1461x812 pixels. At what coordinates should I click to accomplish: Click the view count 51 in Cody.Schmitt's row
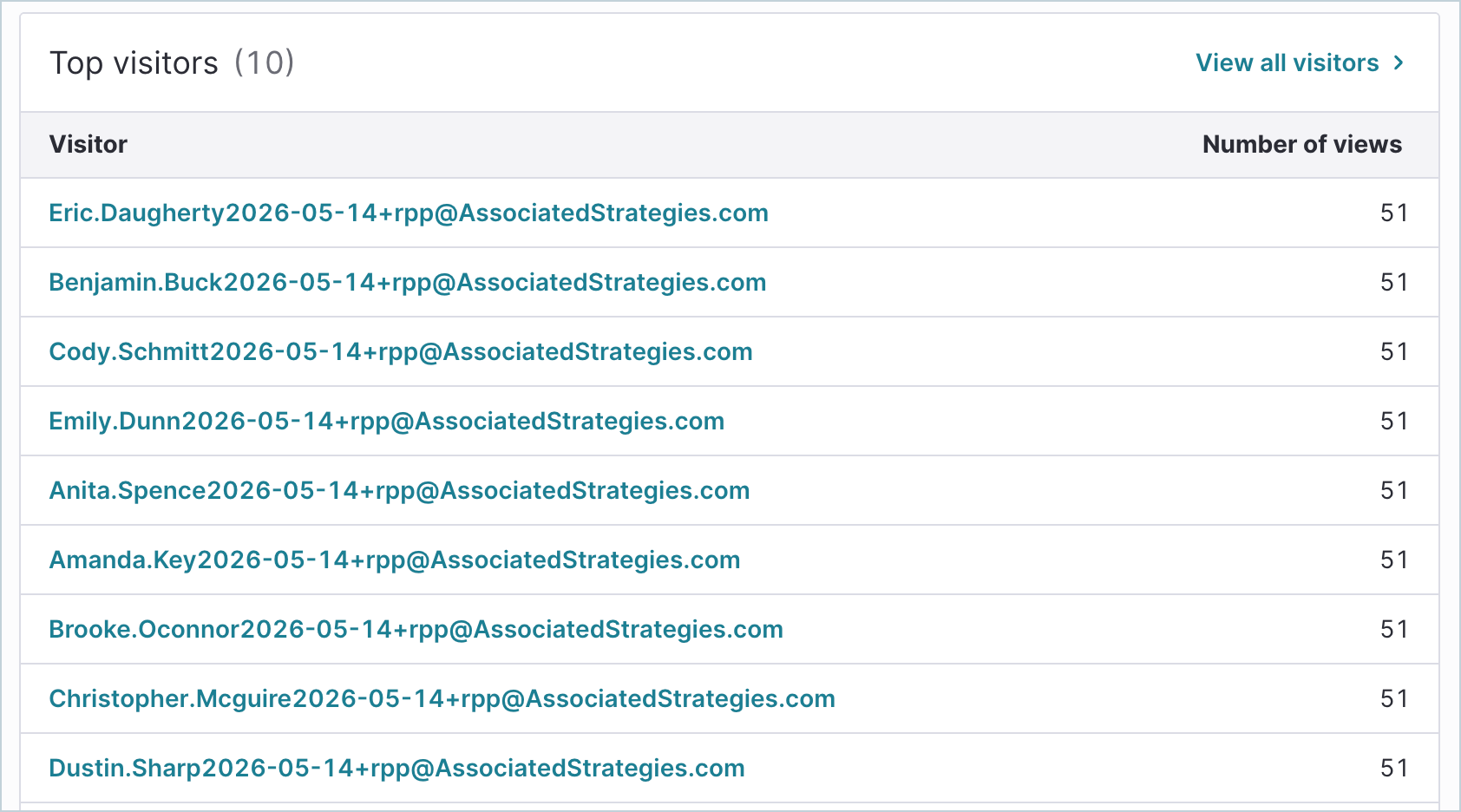(x=1393, y=352)
